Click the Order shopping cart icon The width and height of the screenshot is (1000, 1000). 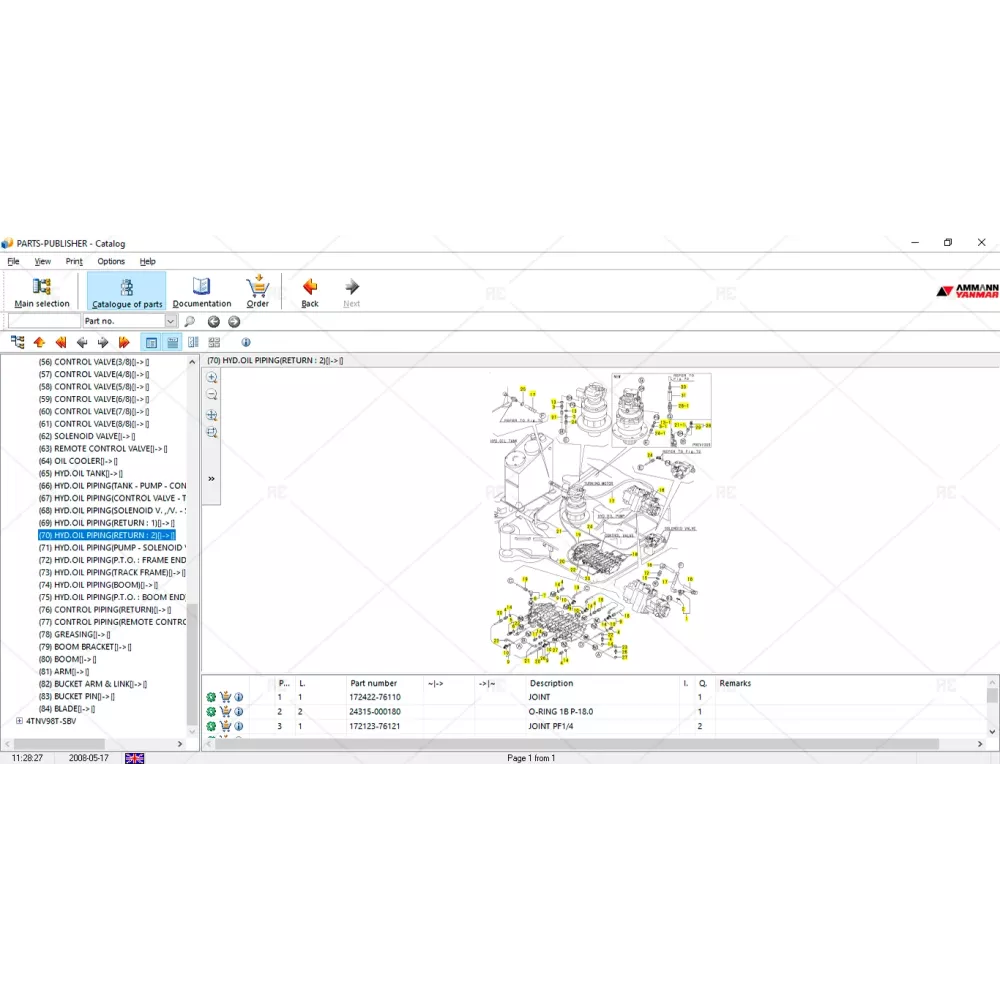point(258,287)
